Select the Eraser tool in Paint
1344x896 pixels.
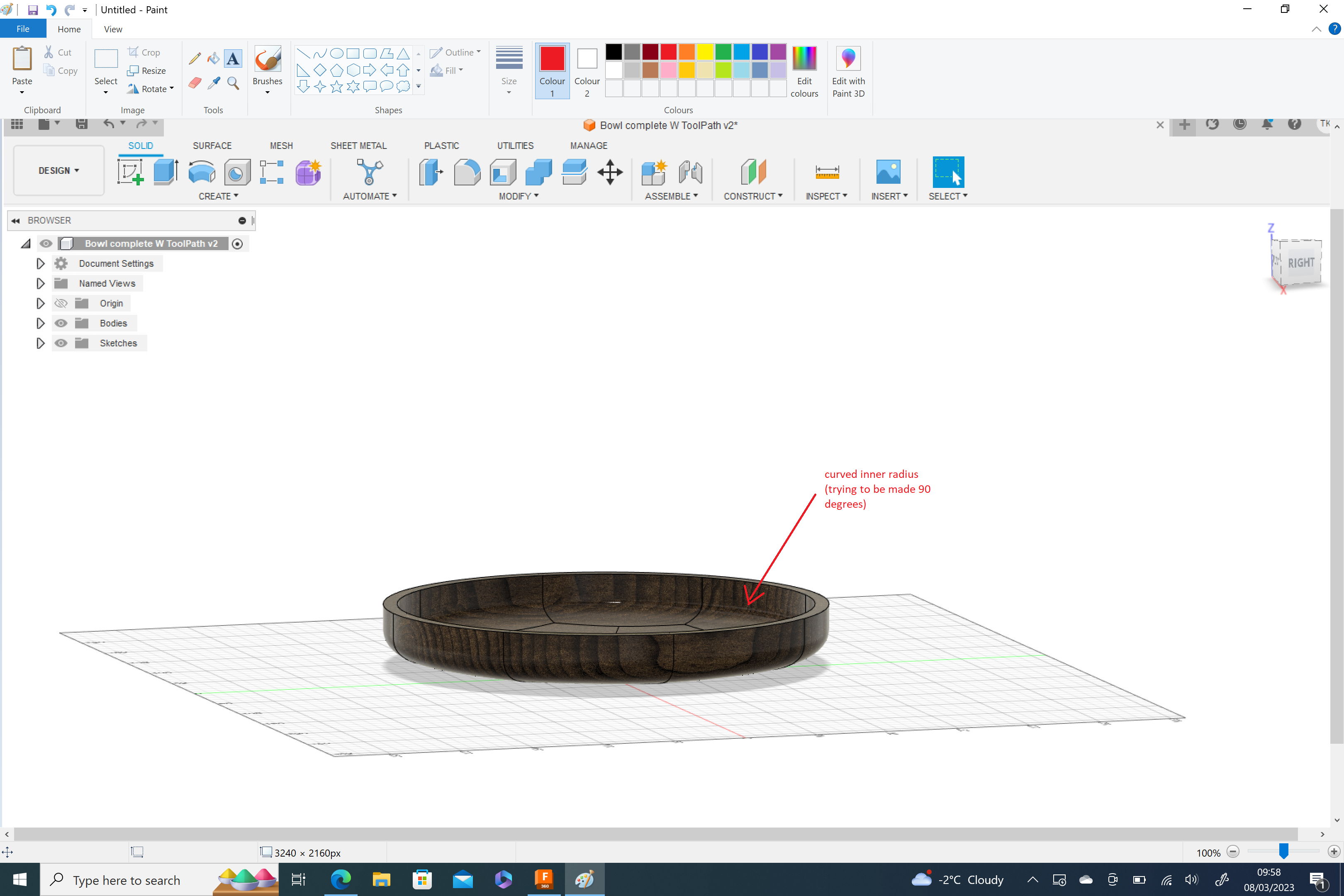[x=194, y=83]
